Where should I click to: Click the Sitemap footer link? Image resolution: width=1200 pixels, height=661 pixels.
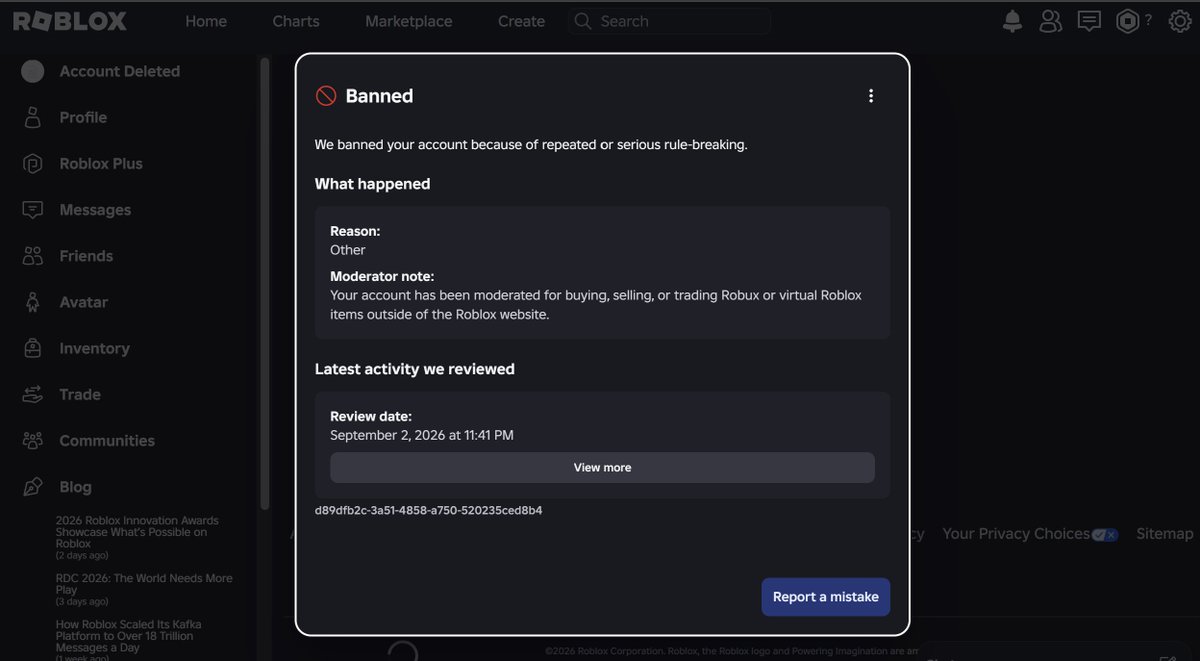click(x=1165, y=534)
